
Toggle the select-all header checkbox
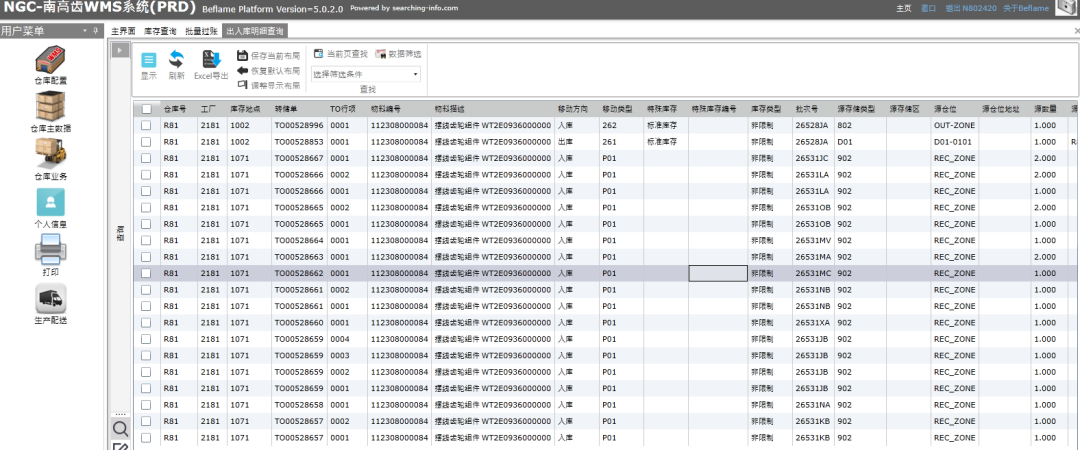tap(146, 109)
